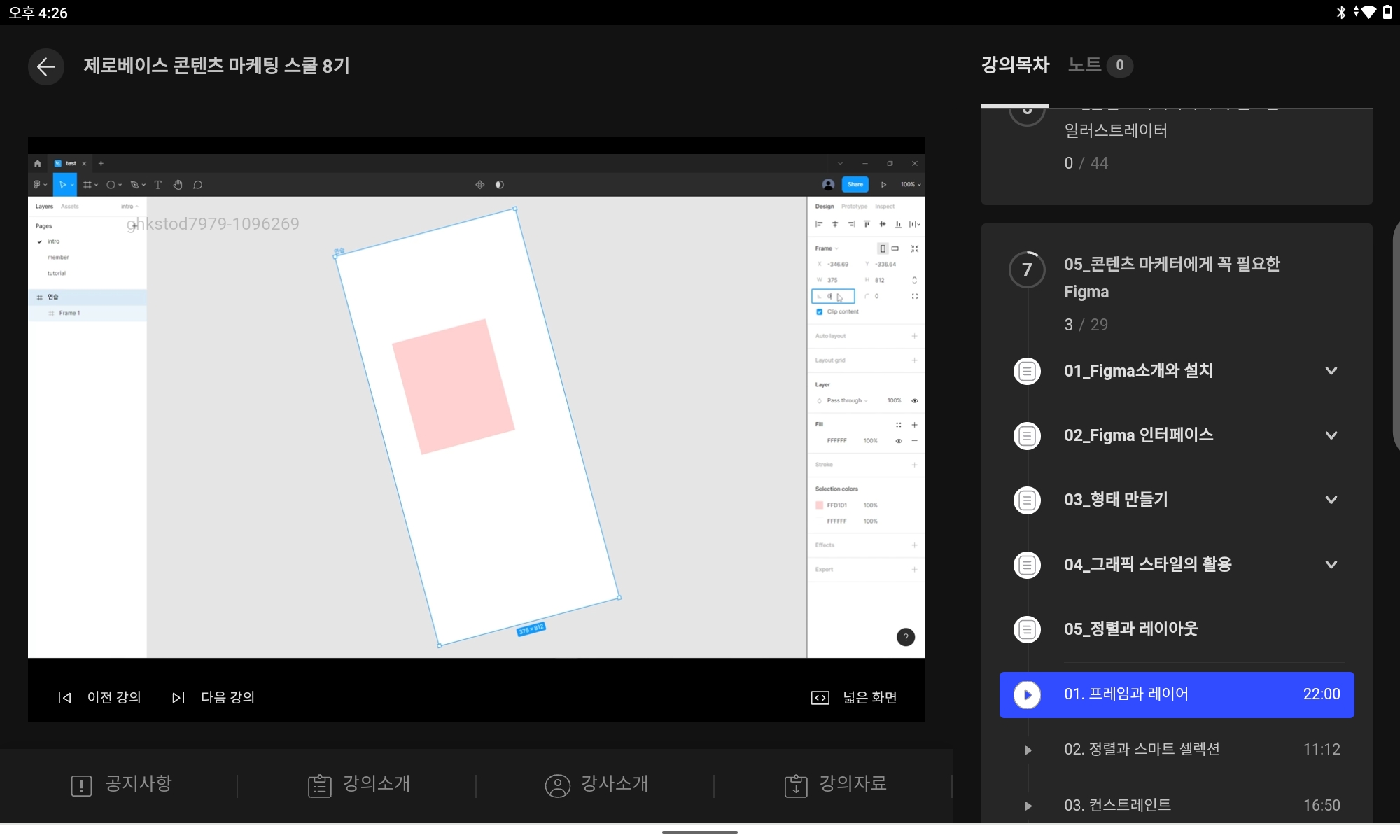The width and height of the screenshot is (1400, 840).
Task: Select the member page in Figma
Action: click(x=58, y=258)
